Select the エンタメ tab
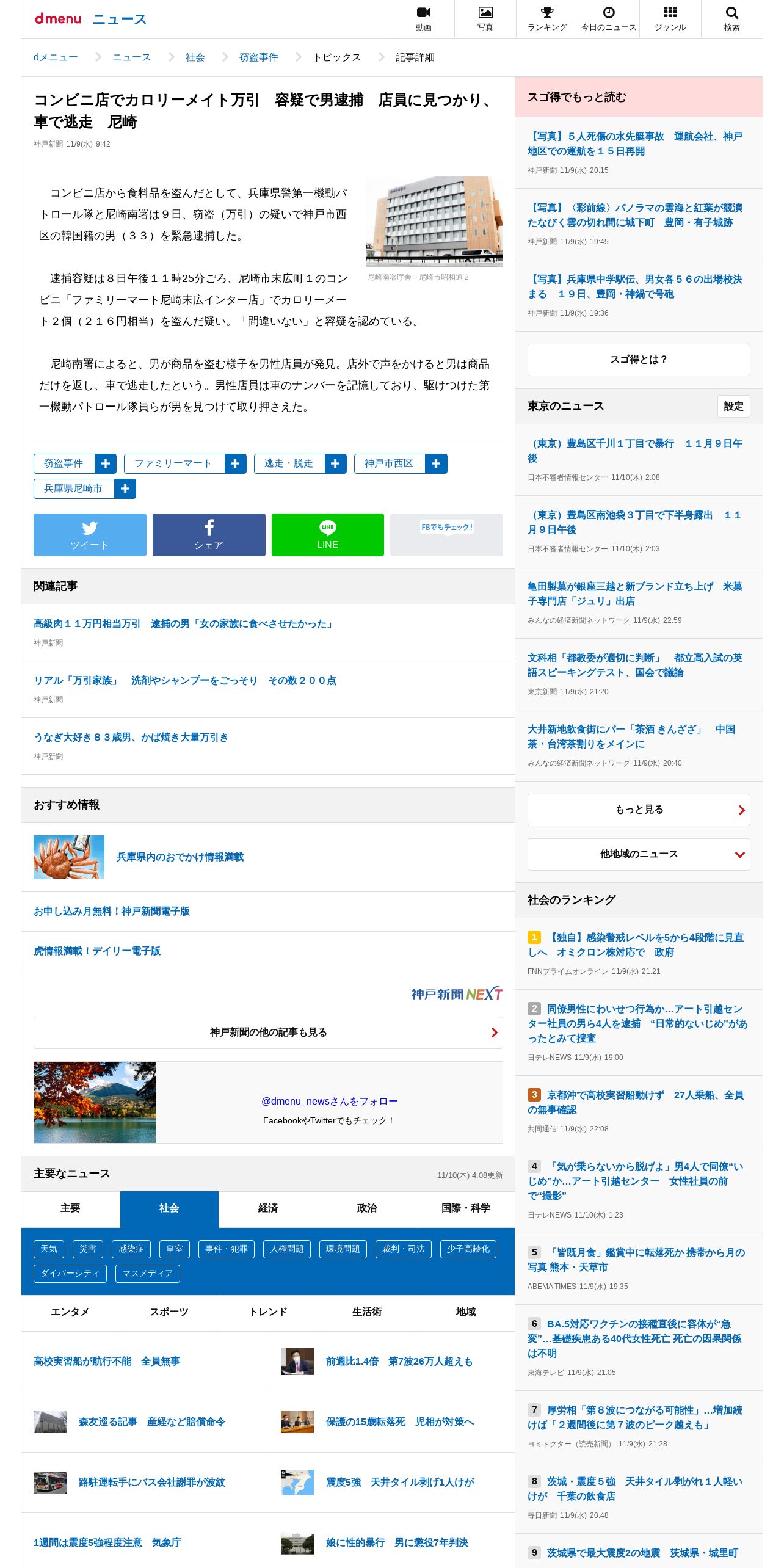 pos(70,1312)
